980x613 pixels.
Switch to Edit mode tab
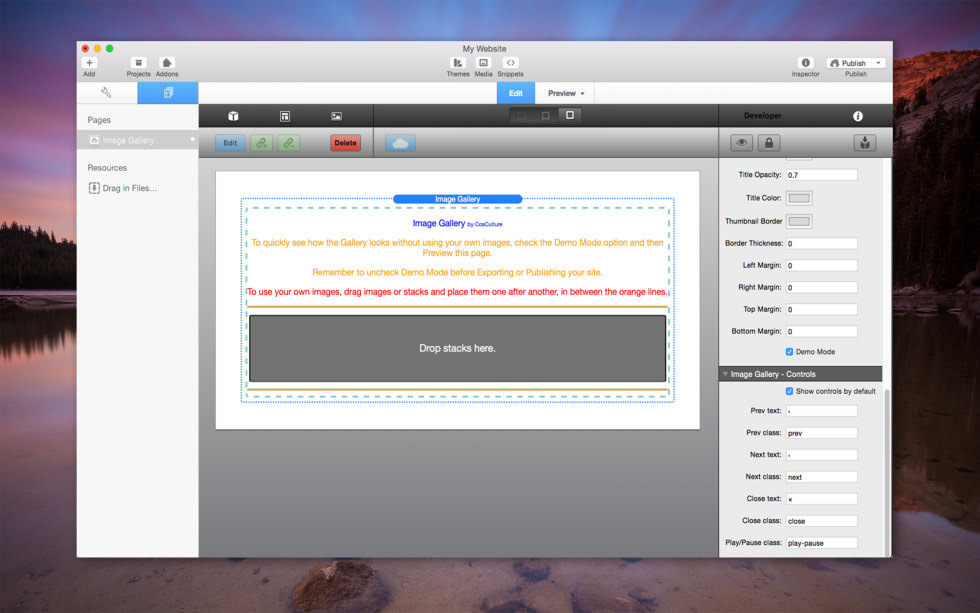coord(516,93)
